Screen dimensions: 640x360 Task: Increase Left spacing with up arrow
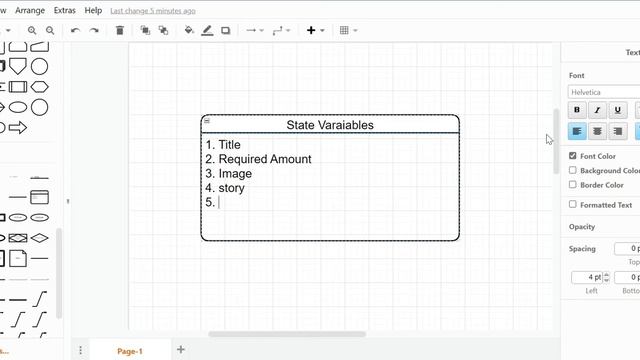point(606,274)
